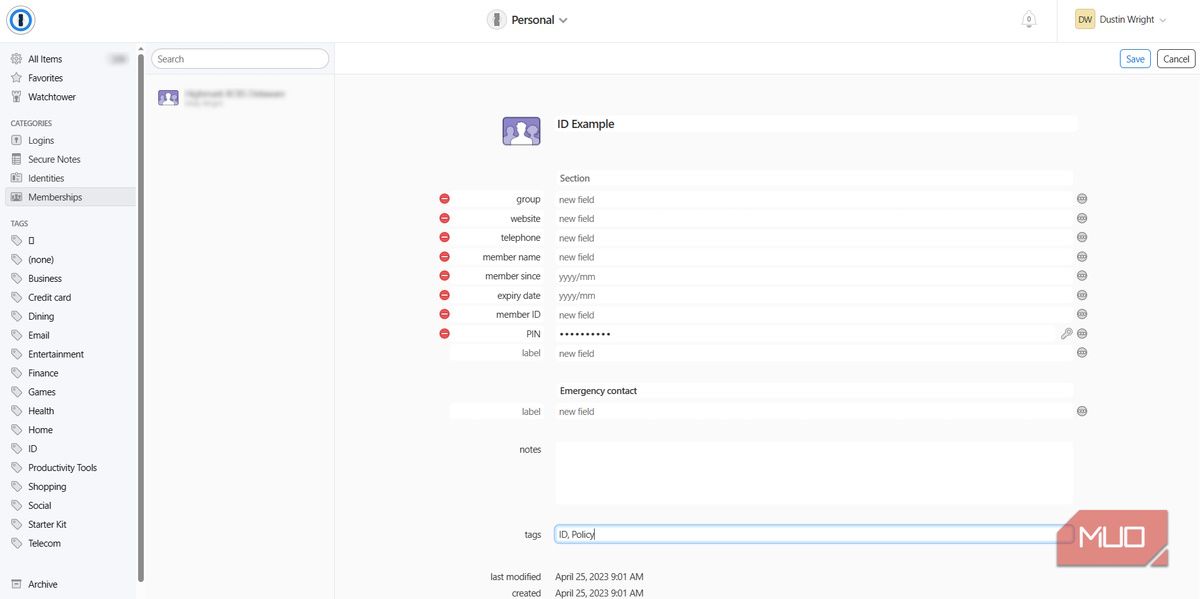
Task: Cancel editing the membership item
Action: click(1175, 58)
